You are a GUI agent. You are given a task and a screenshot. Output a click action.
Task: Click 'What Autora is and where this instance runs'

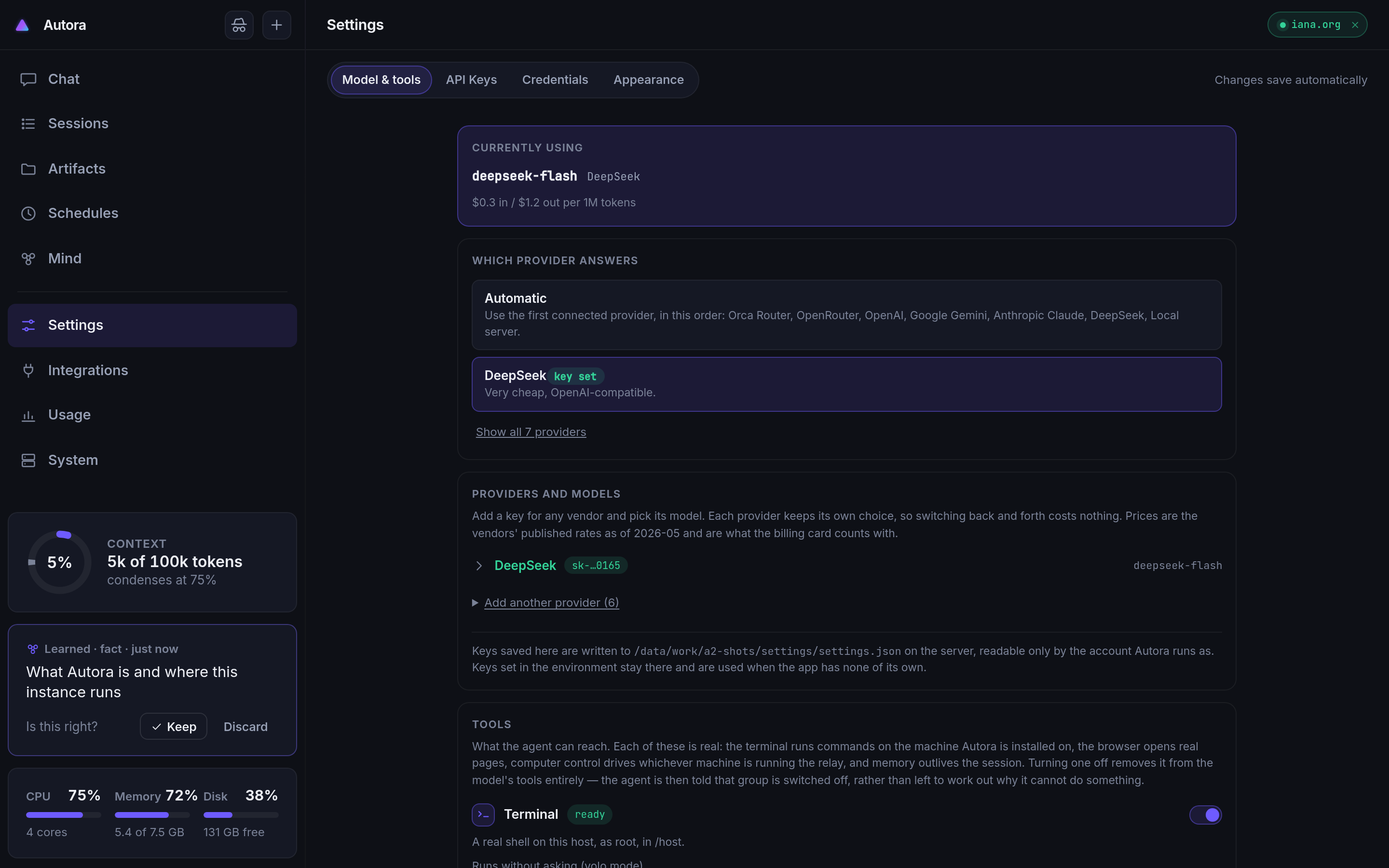132,682
